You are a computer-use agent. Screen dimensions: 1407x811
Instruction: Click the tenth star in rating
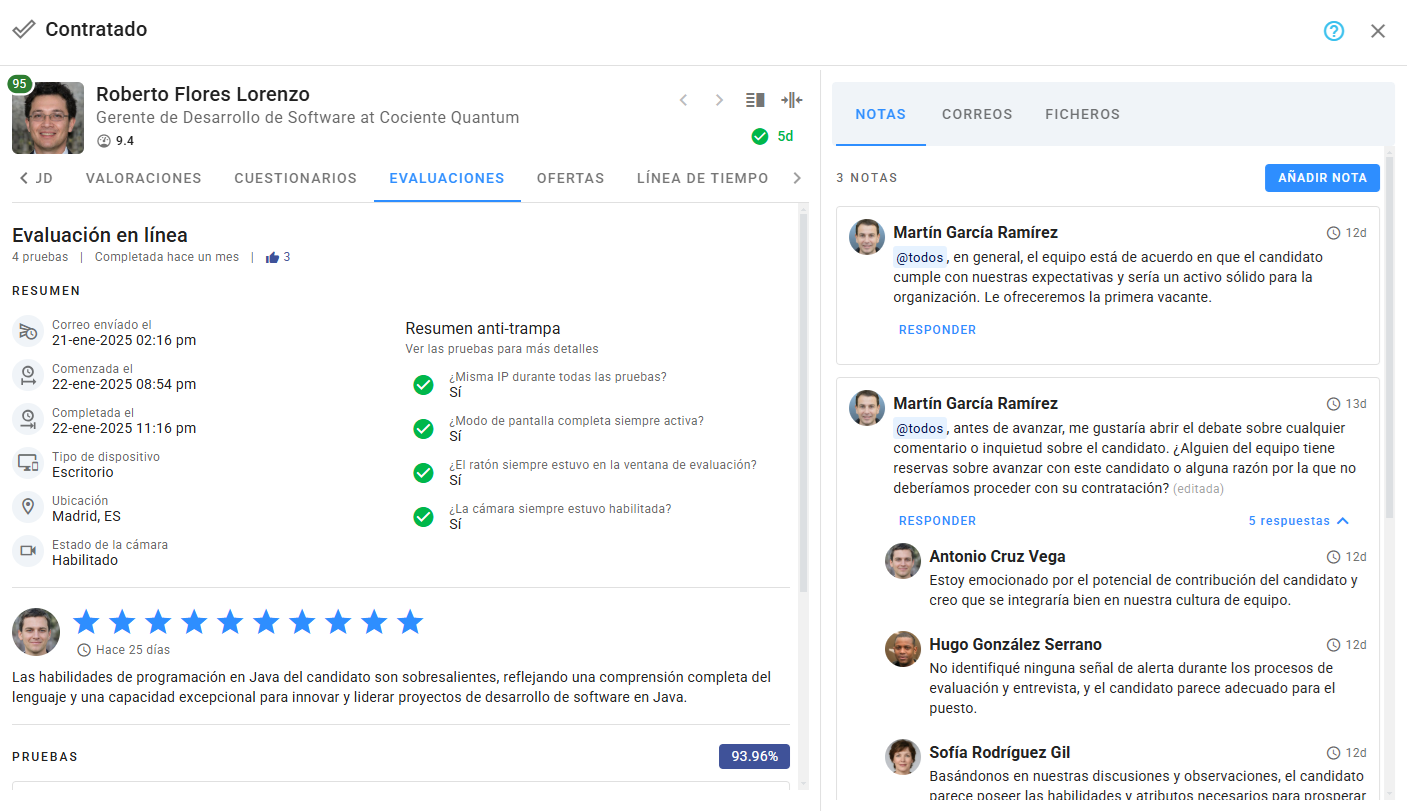click(410, 622)
